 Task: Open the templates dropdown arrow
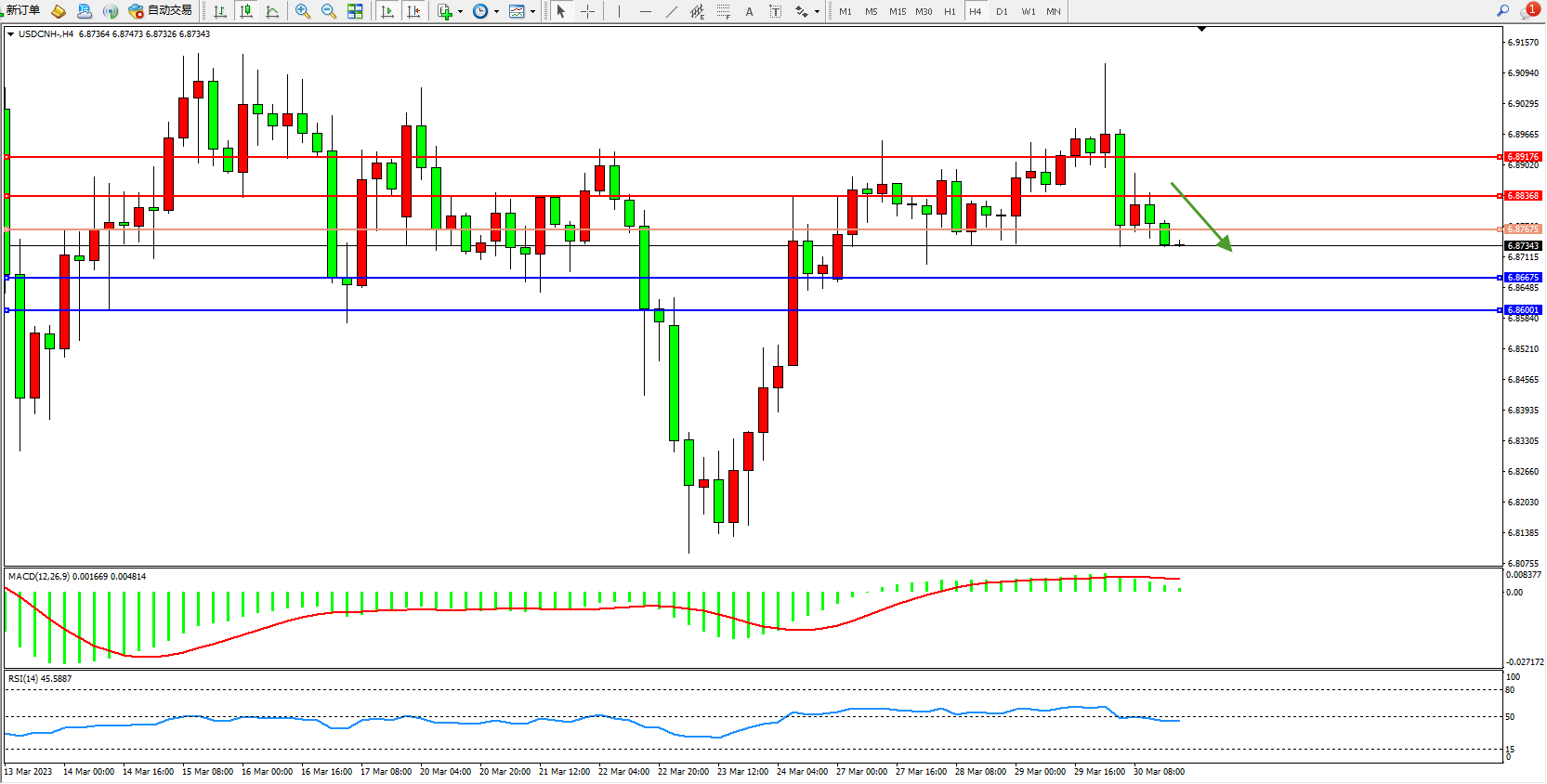[532, 12]
